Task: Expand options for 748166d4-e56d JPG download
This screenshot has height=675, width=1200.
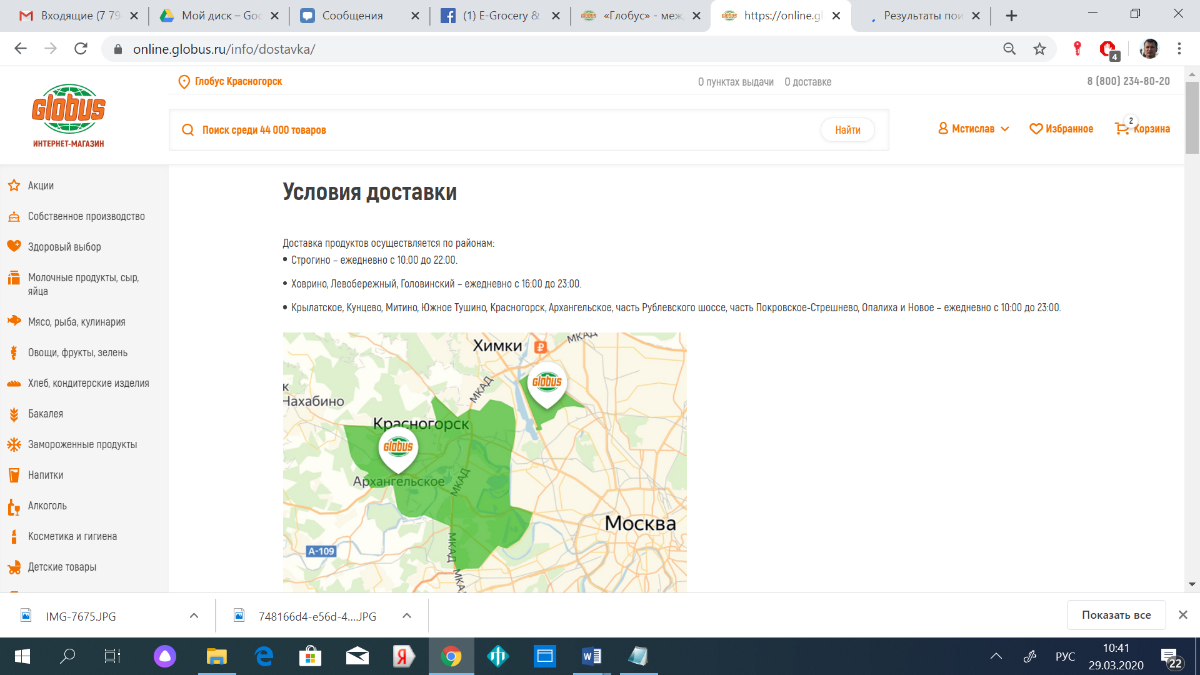Action: click(406, 616)
